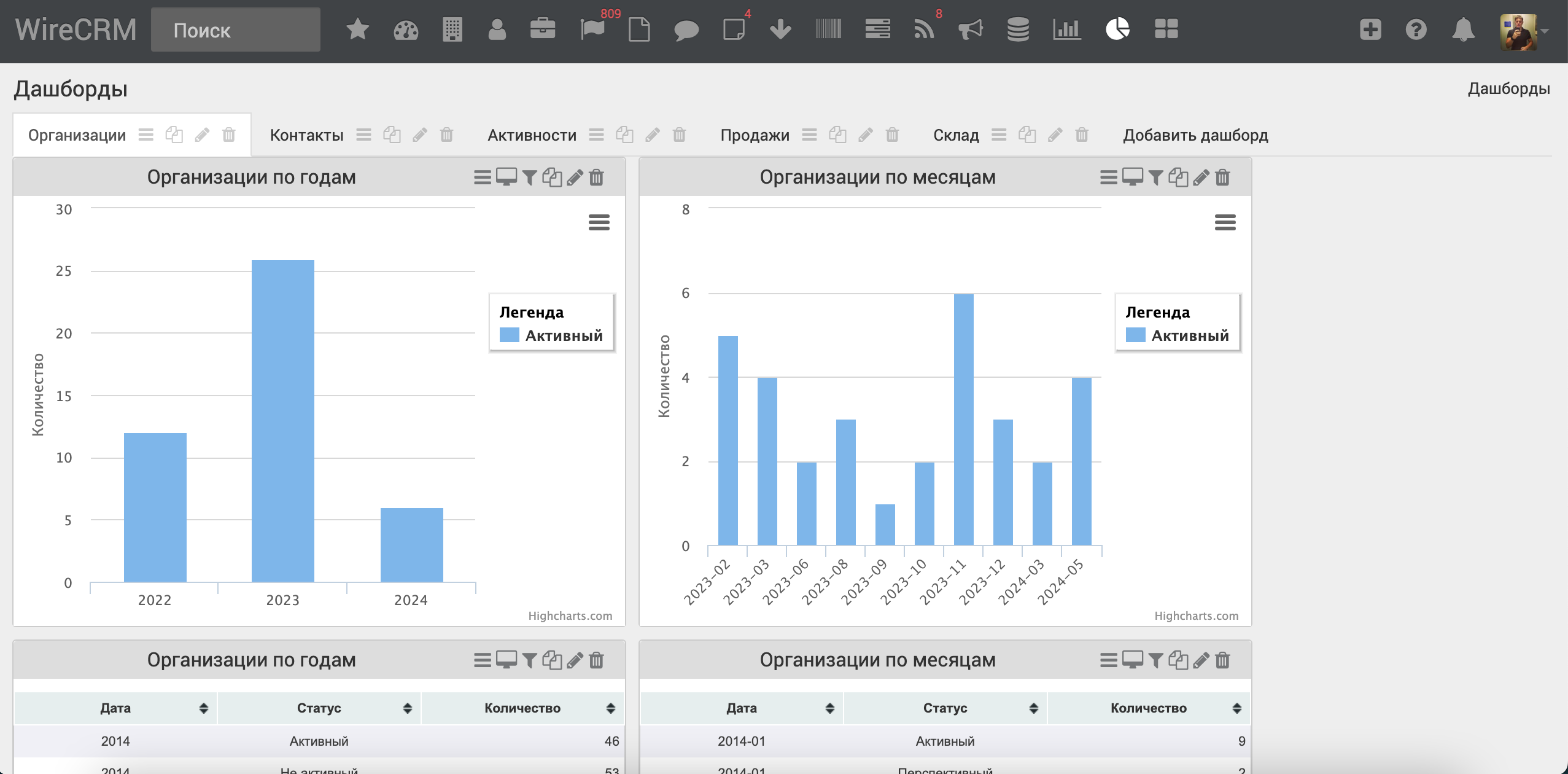
Task: Edit the Продажи dashboard with pencil icon
Action: (865, 135)
